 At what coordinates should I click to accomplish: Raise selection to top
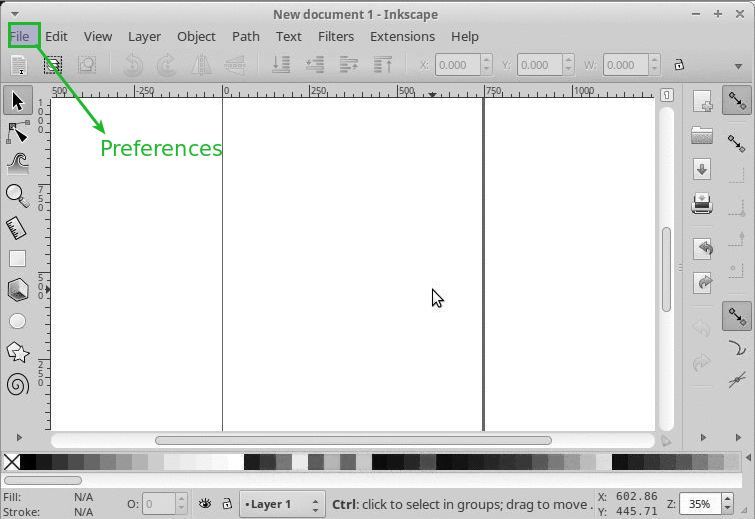(x=383, y=65)
